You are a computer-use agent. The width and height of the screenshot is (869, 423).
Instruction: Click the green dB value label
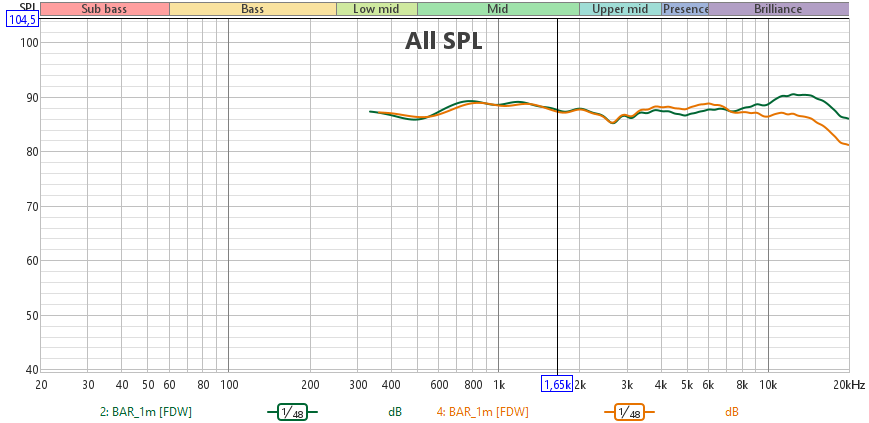click(395, 411)
